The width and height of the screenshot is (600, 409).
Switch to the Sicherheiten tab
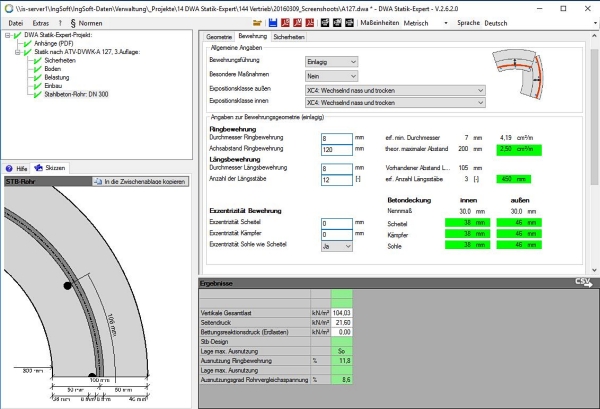[x=290, y=35]
